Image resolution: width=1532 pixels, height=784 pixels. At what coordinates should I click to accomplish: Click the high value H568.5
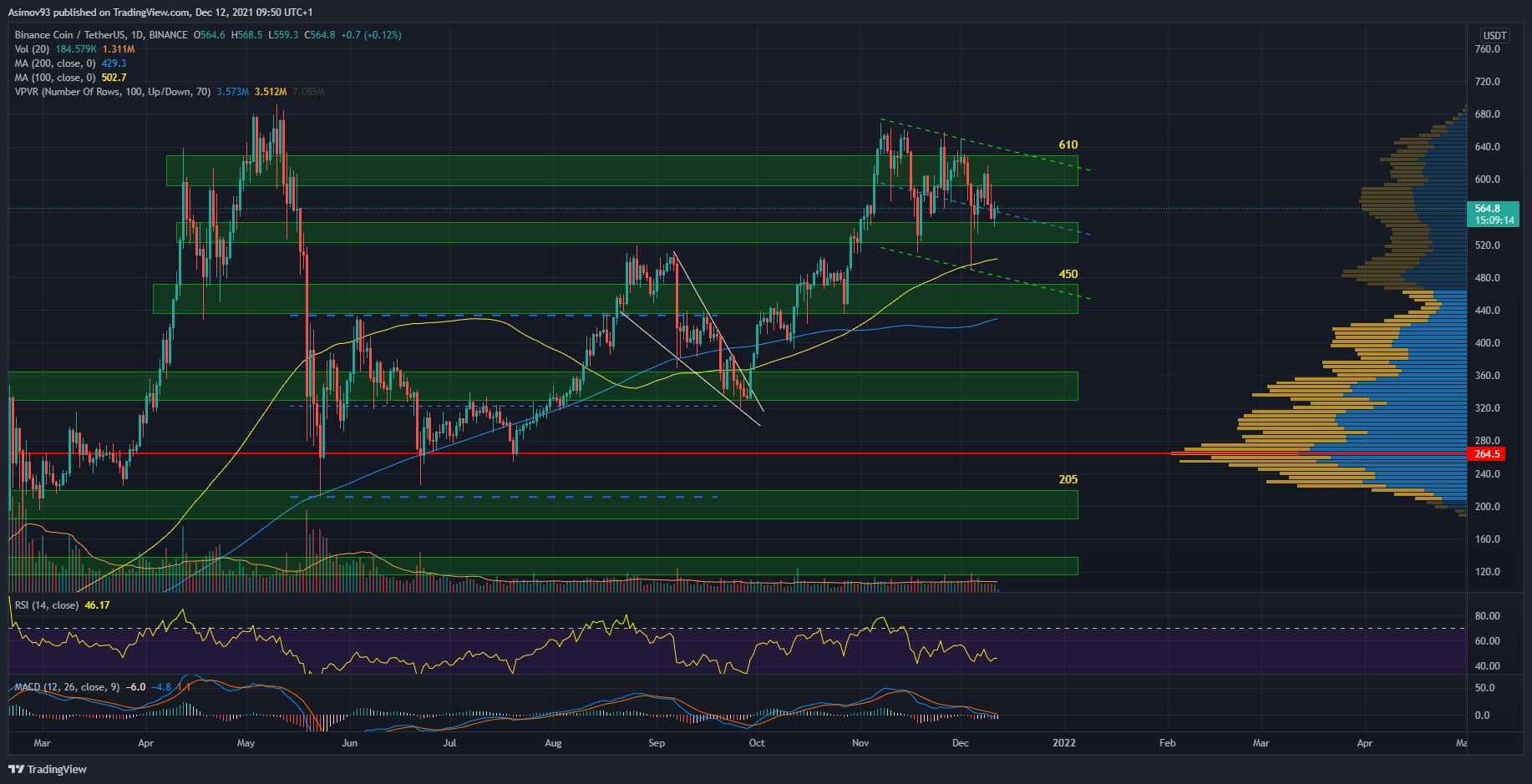(x=247, y=35)
